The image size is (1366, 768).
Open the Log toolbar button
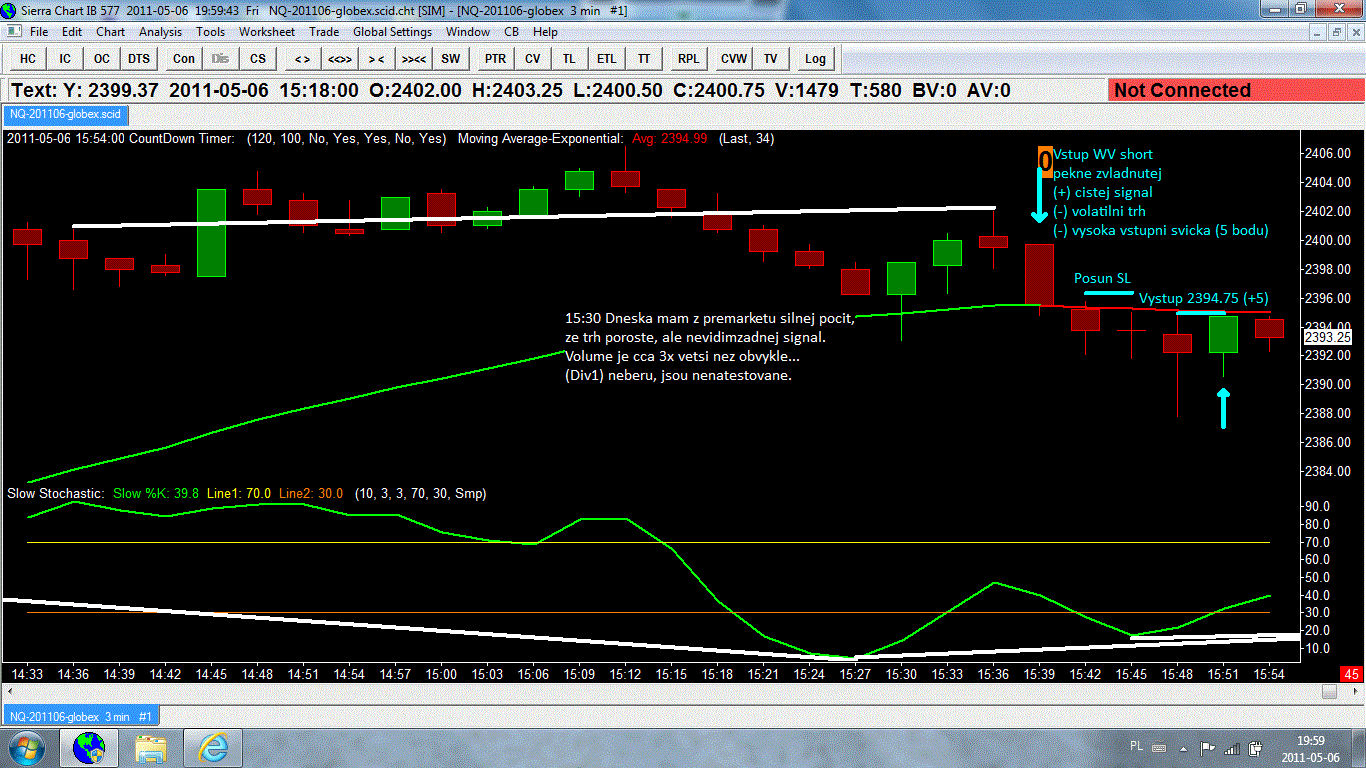click(x=816, y=58)
